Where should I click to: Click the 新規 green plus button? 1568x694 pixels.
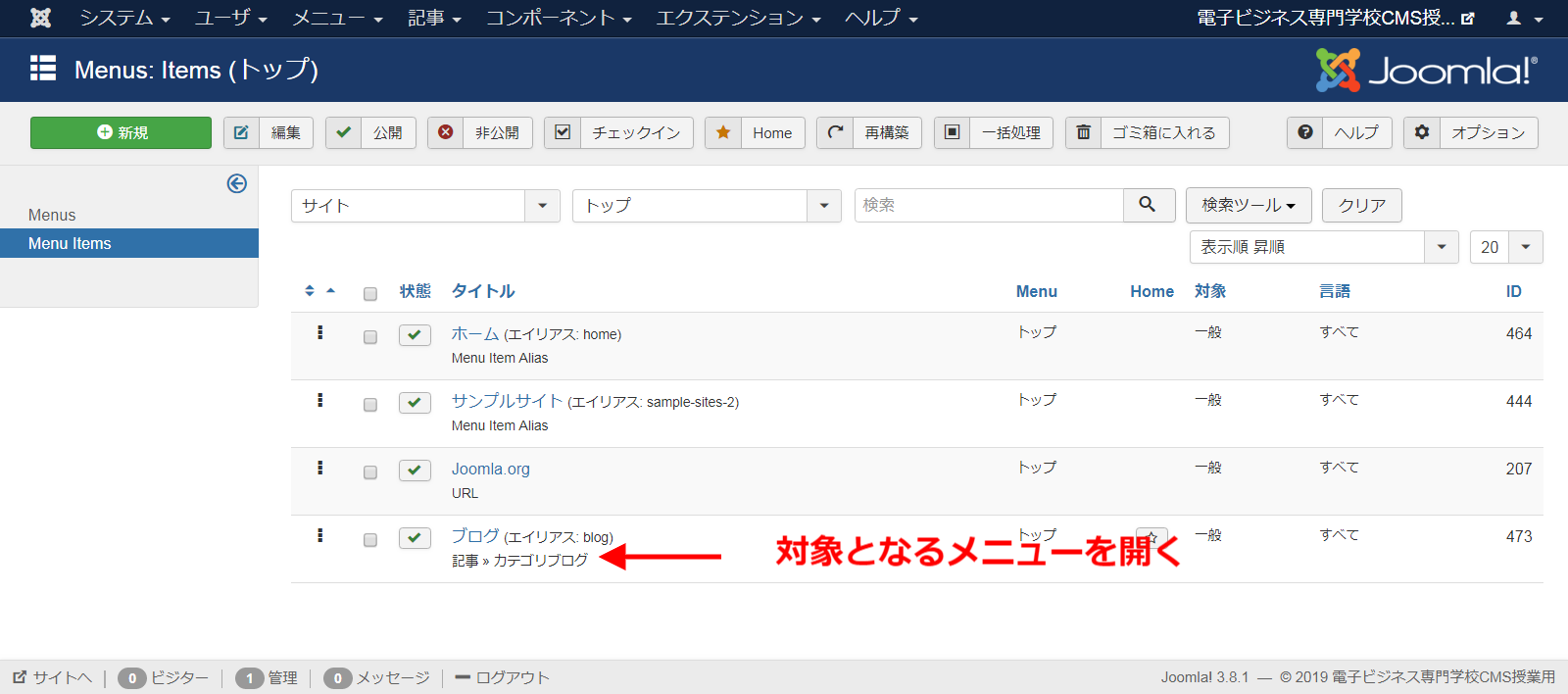(x=121, y=132)
